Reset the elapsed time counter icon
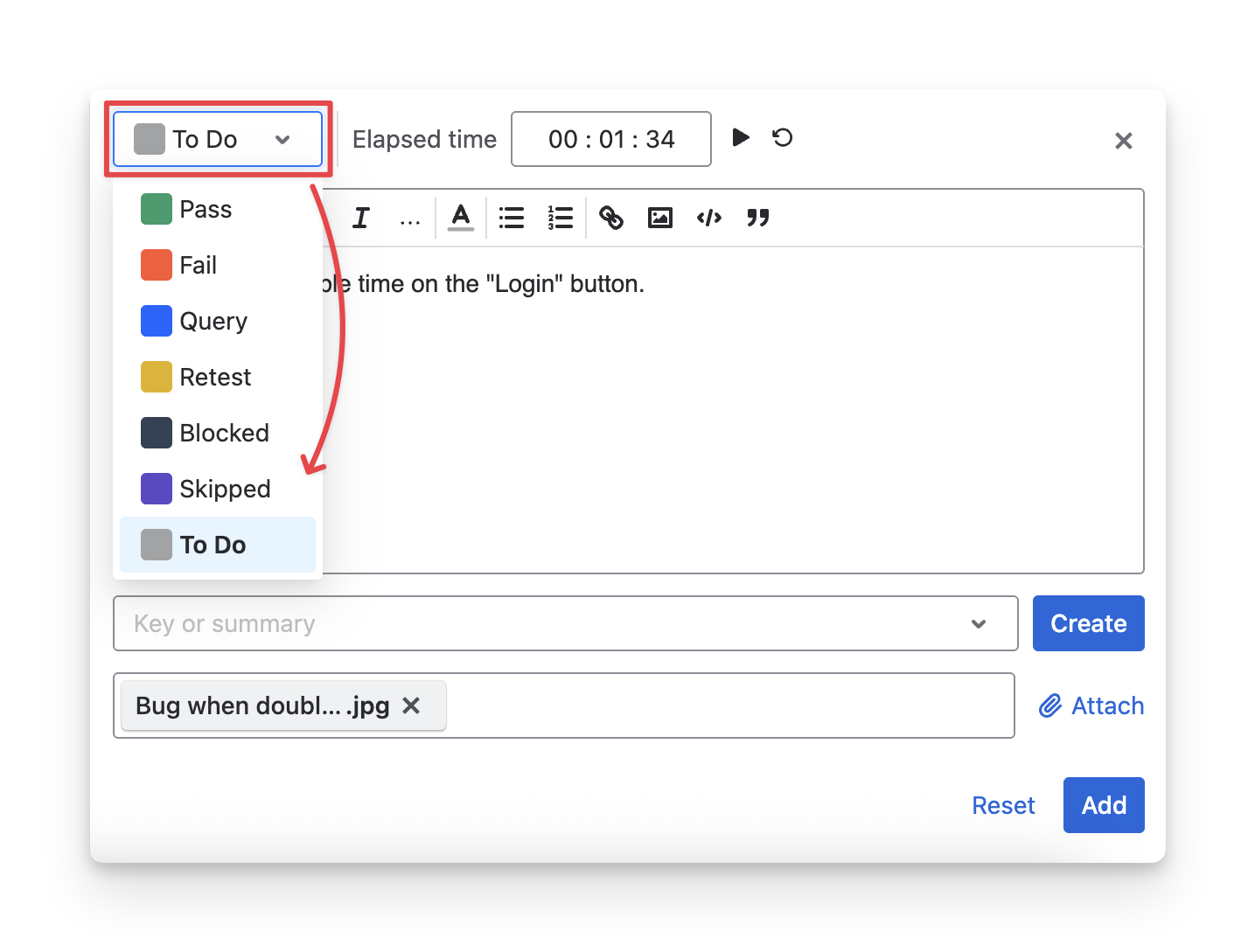Screen dimensions: 1255x952 pyautogui.click(x=782, y=138)
